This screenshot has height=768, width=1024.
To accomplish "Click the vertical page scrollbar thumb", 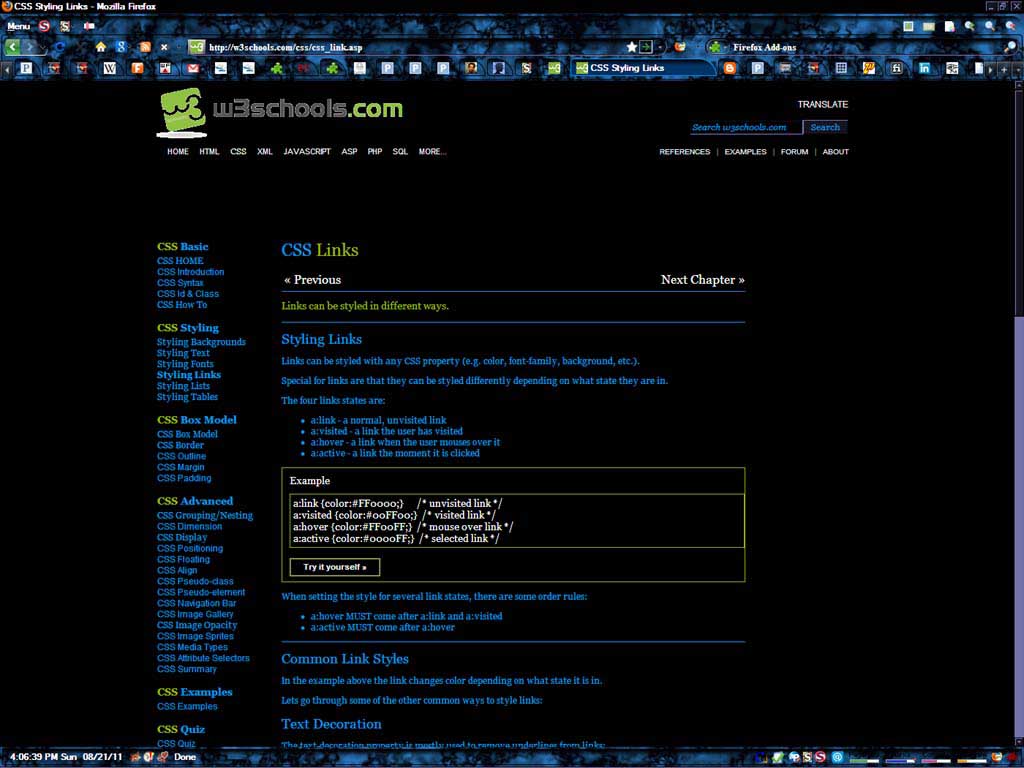I will click(1018, 202).
